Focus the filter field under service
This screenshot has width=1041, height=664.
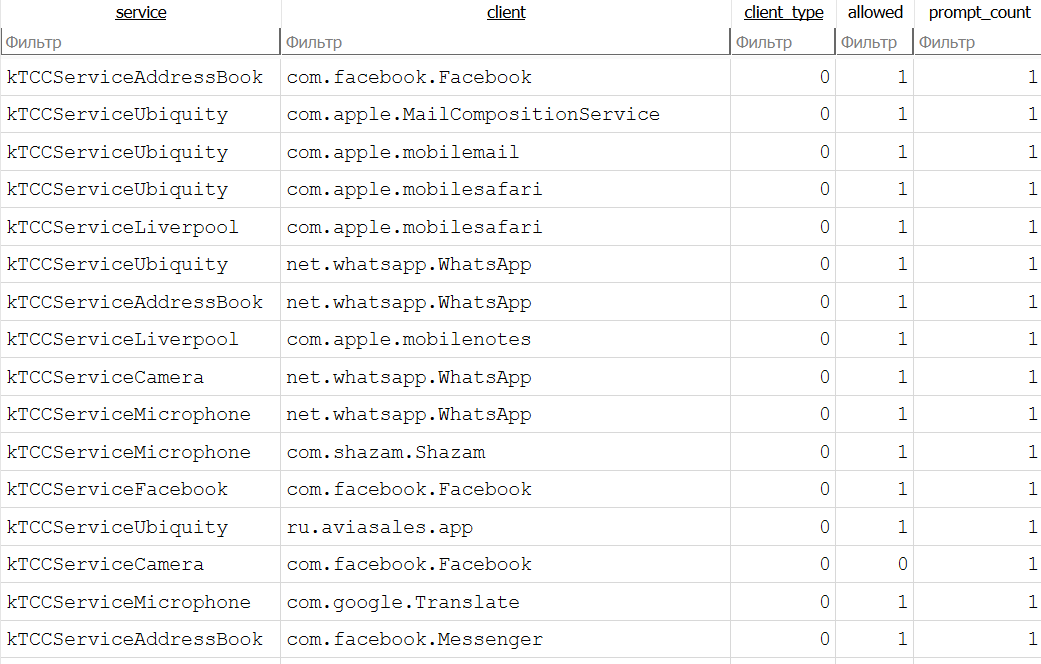[140, 42]
